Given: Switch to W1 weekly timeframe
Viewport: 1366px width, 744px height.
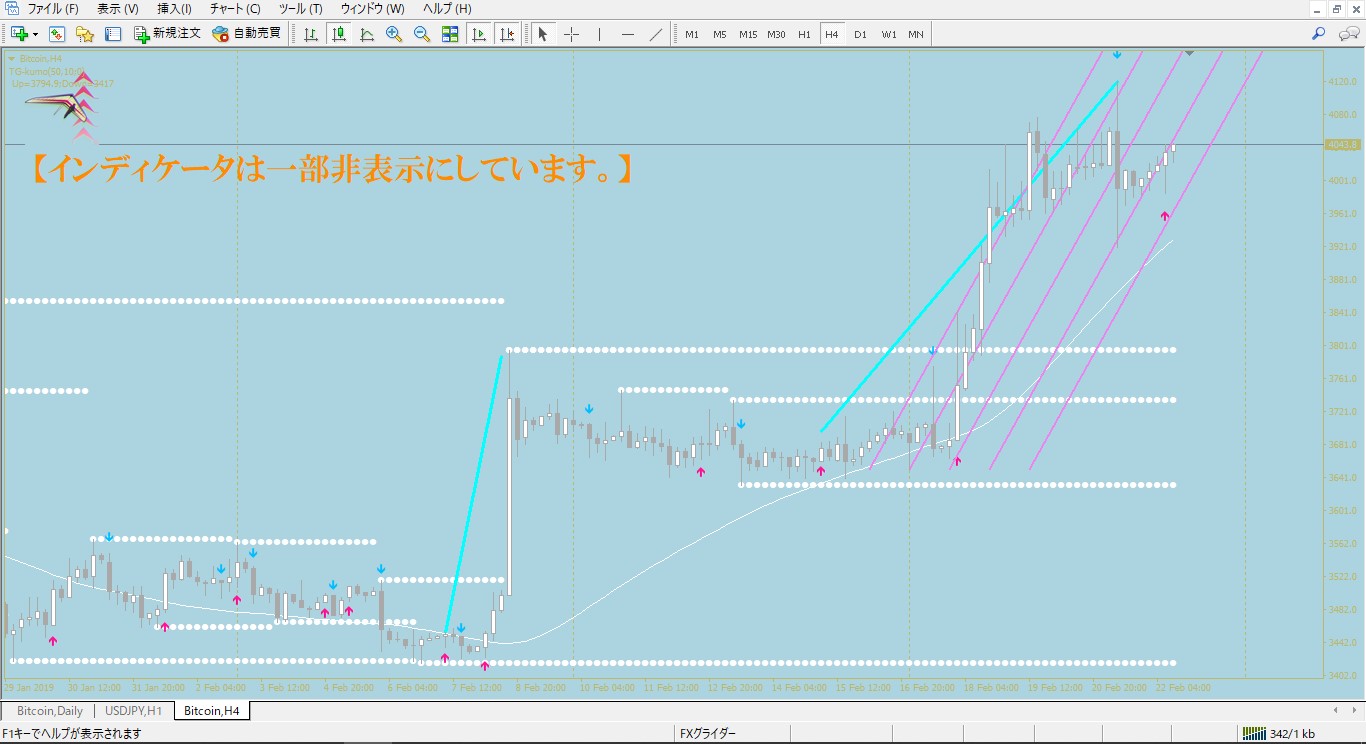Looking at the screenshot, I should pyautogui.click(x=889, y=34).
